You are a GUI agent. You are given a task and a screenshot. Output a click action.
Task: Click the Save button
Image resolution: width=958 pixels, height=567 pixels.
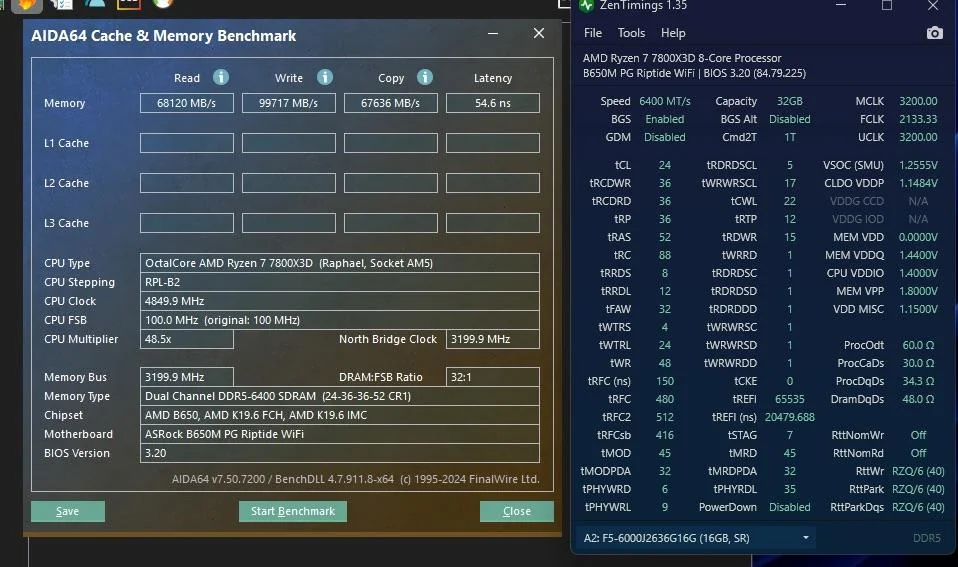tap(68, 511)
